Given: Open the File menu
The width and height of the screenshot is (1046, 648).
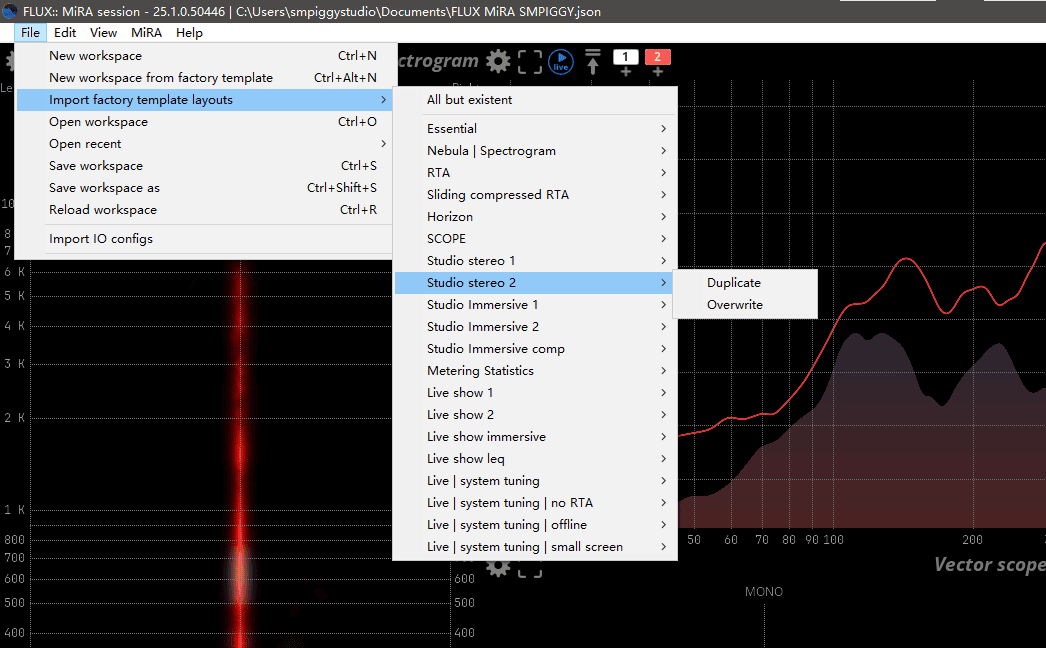Looking at the screenshot, I should 30,33.
